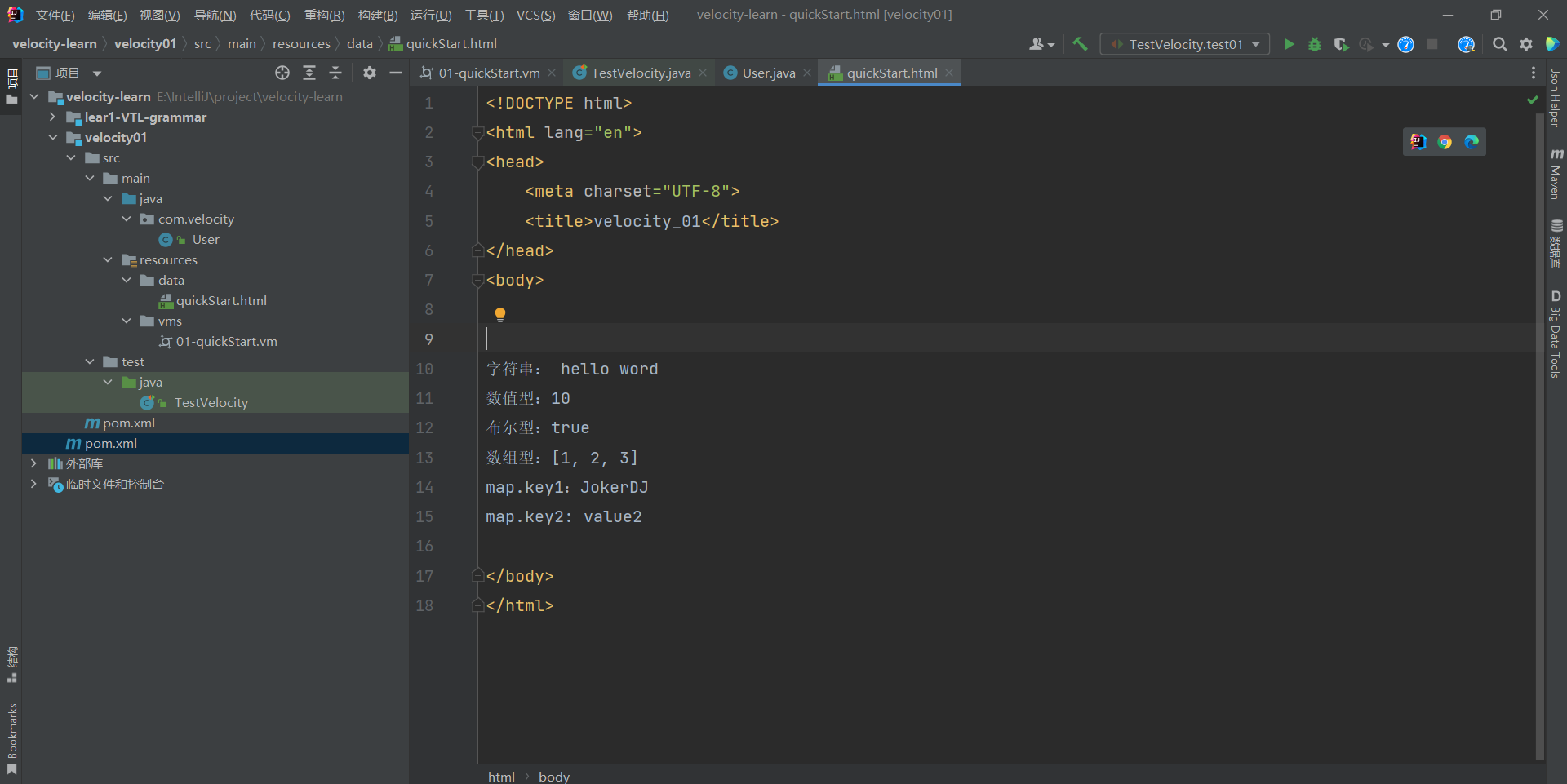Click the stop run square button
Image resolution: width=1567 pixels, height=784 pixels.
(x=1432, y=44)
